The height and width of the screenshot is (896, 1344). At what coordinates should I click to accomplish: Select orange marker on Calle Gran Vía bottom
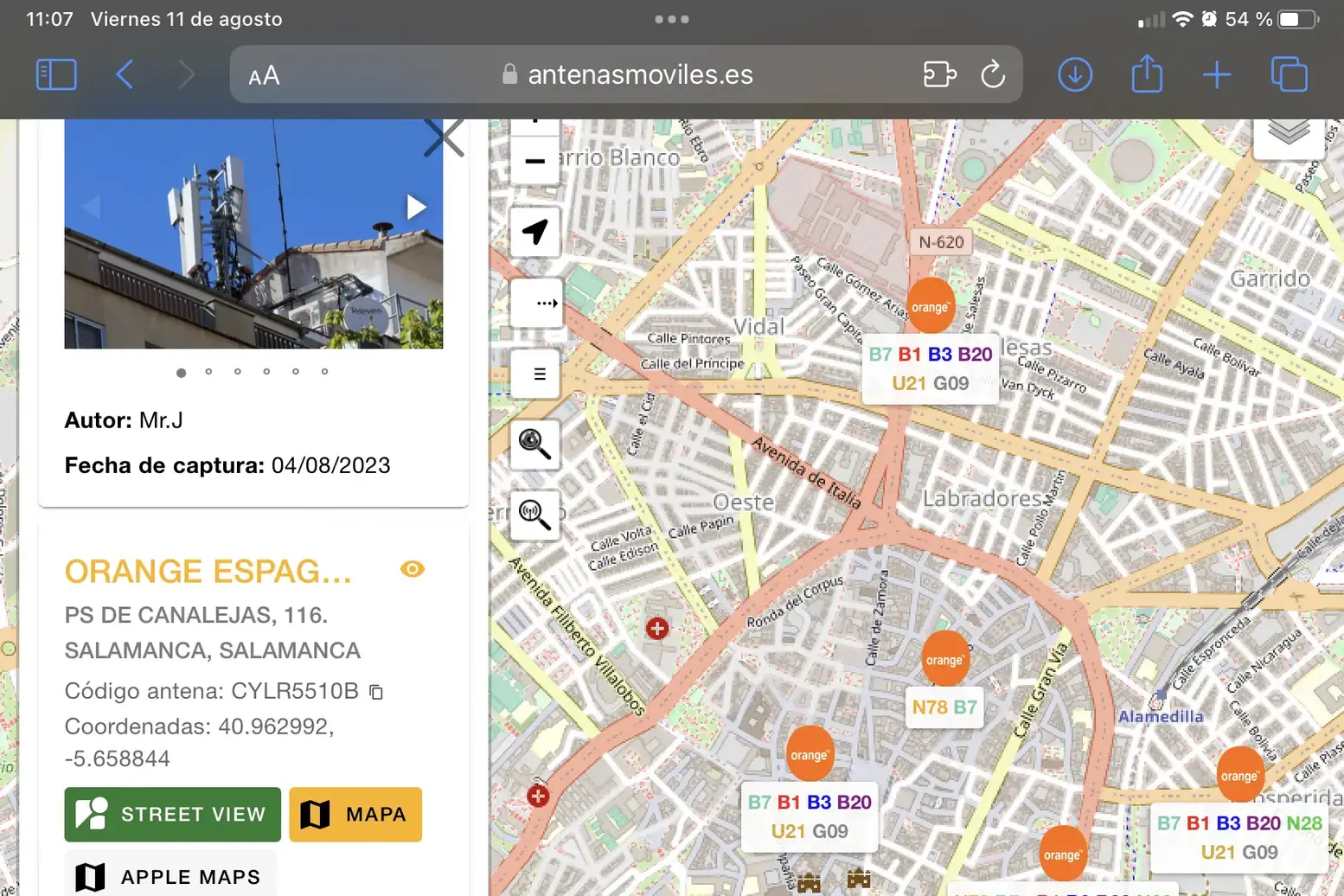(x=1062, y=854)
